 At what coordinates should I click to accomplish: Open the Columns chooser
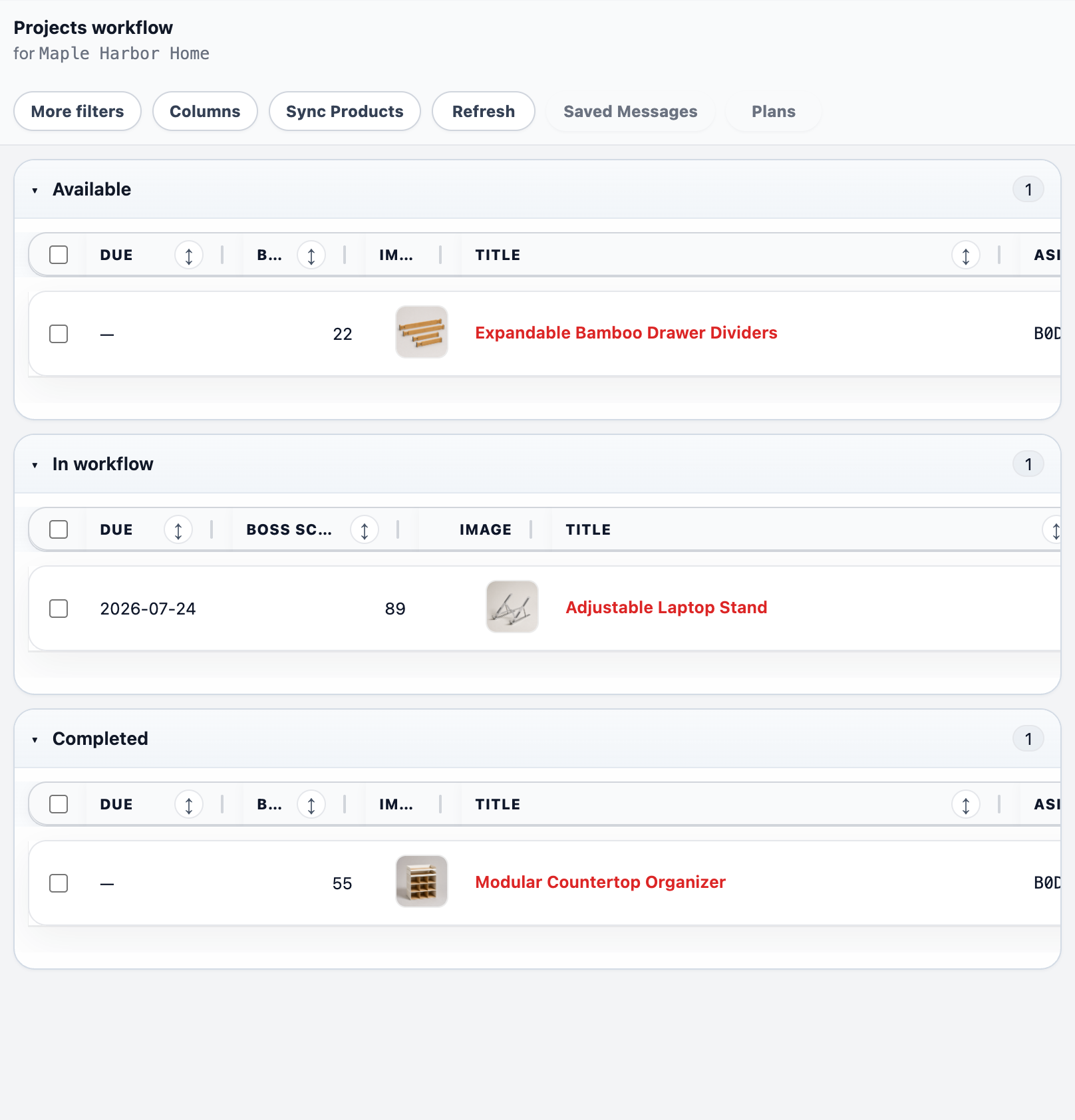(205, 111)
